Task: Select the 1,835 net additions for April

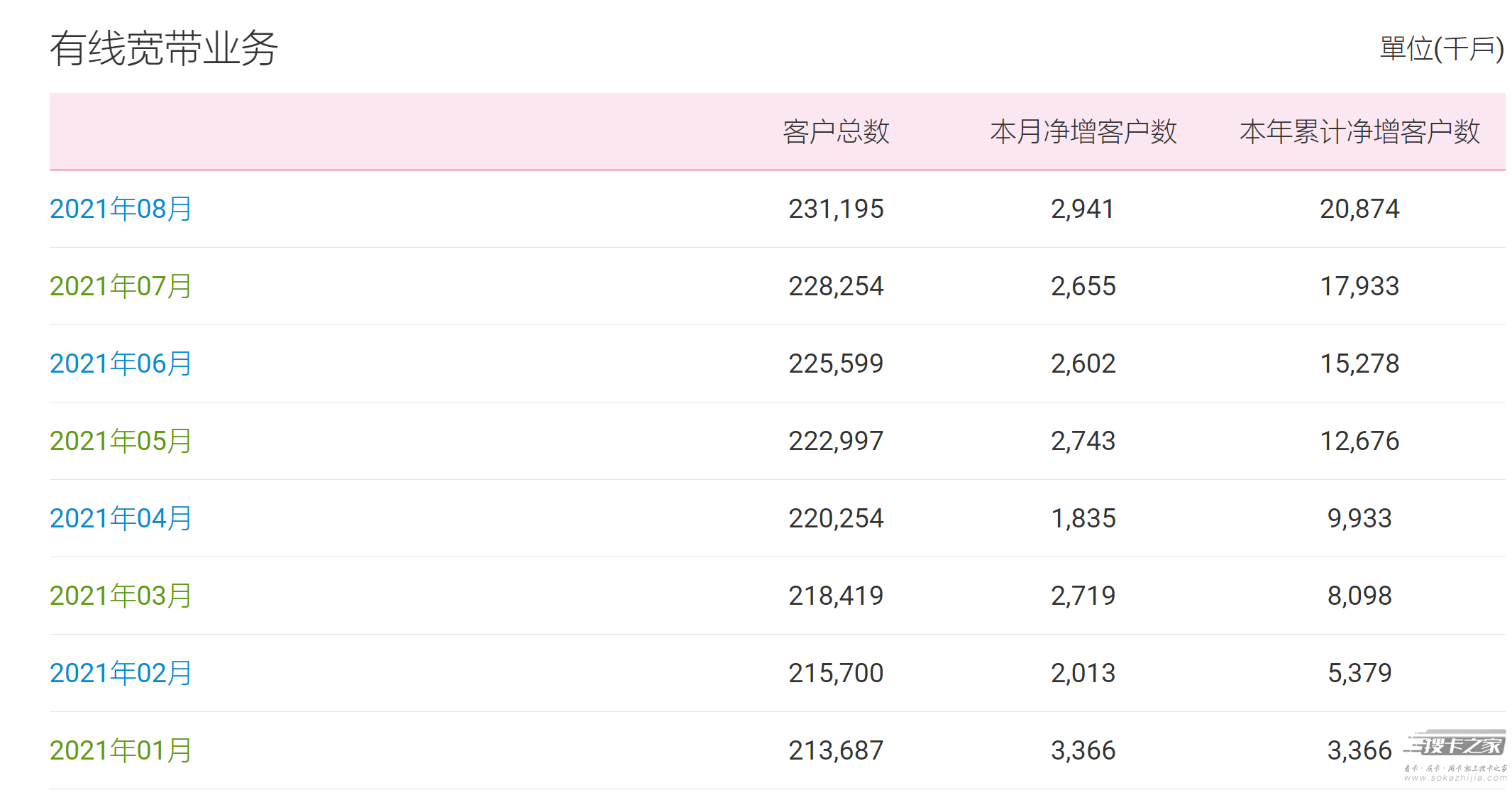Action: 1083,518
